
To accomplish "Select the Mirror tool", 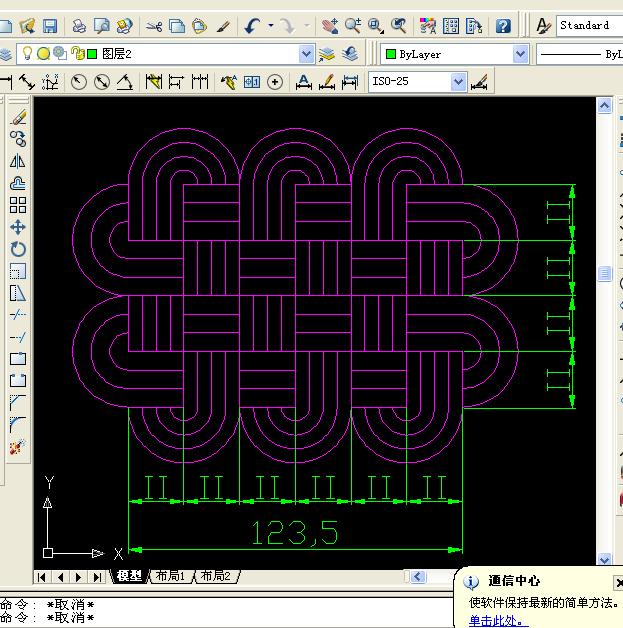I will (x=18, y=161).
